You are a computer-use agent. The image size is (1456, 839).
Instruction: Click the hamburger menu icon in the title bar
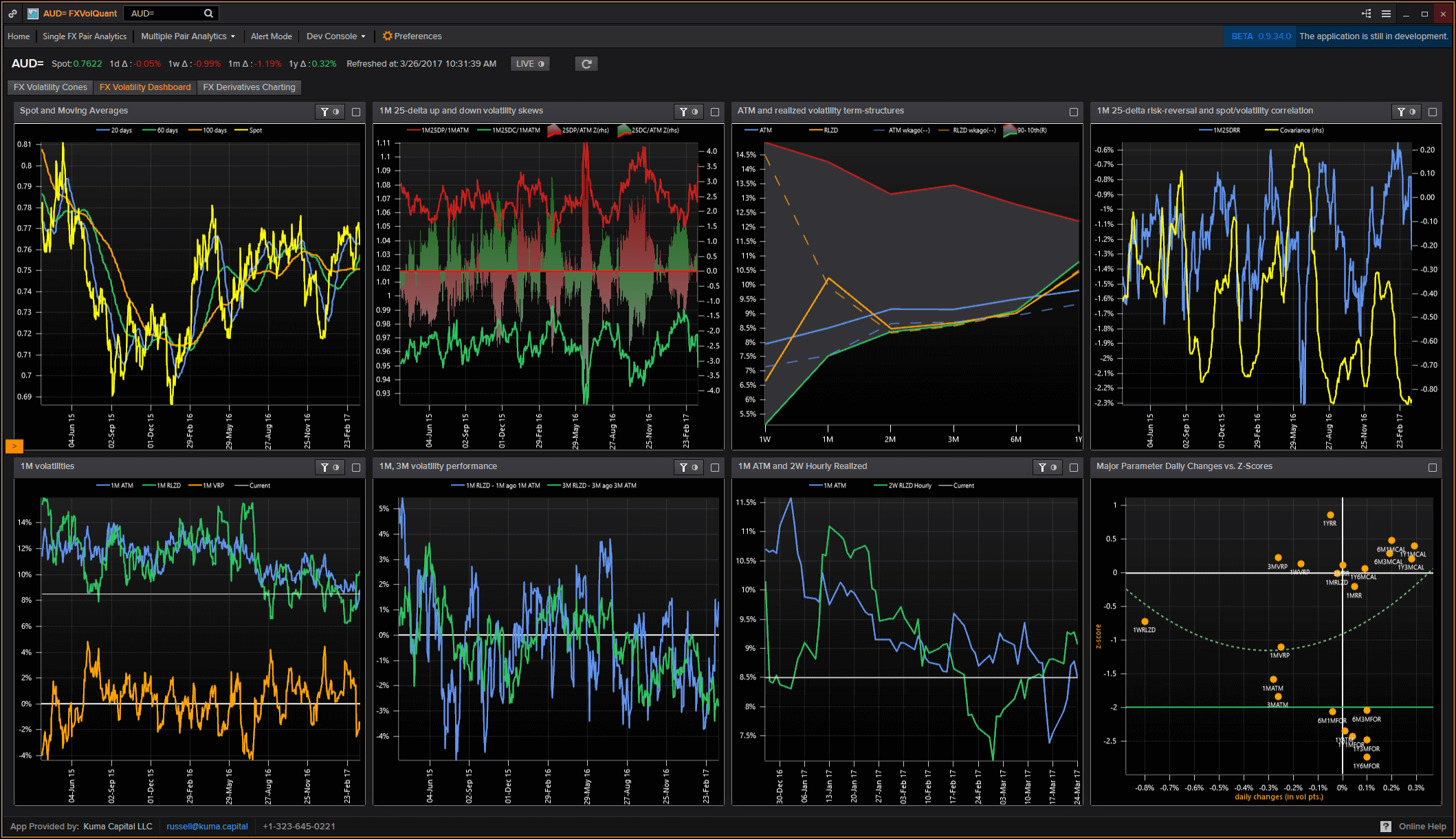point(1385,13)
